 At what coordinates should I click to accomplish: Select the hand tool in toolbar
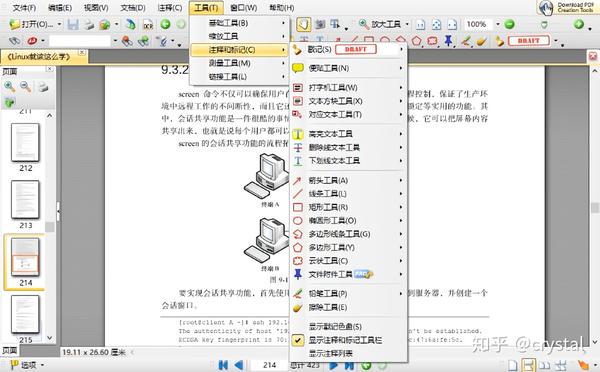click(x=303, y=24)
